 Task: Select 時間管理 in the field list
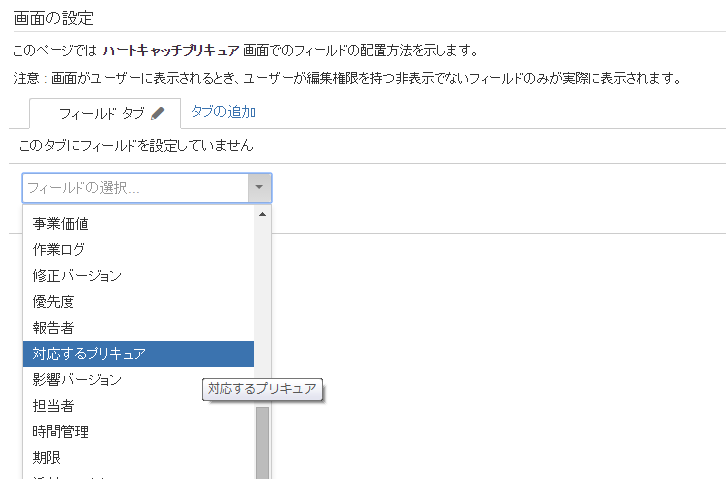[x=138, y=432]
